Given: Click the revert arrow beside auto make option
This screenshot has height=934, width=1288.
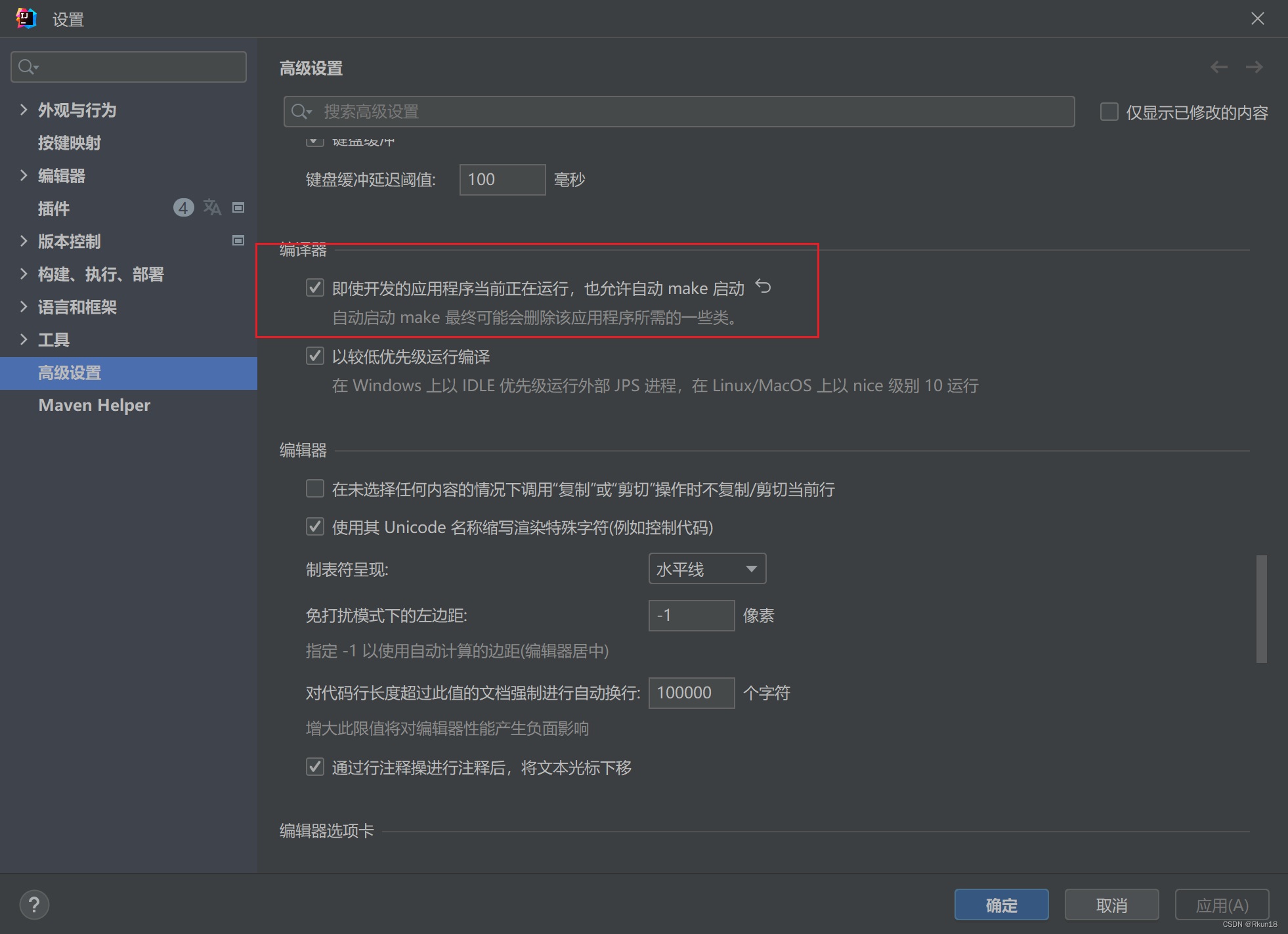Looking at the screenshot, I should 763,287.
